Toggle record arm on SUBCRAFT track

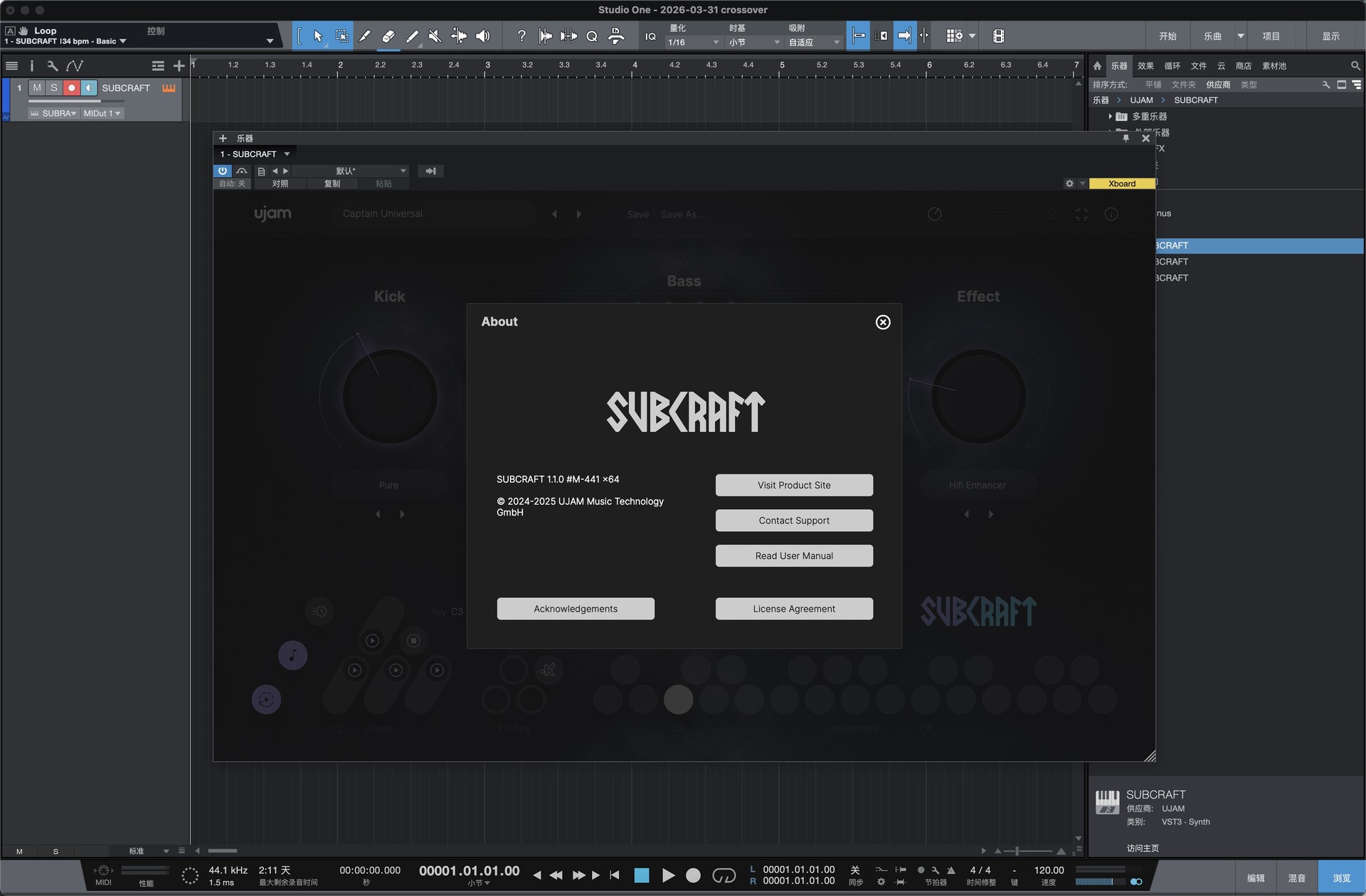pos(71,87)
